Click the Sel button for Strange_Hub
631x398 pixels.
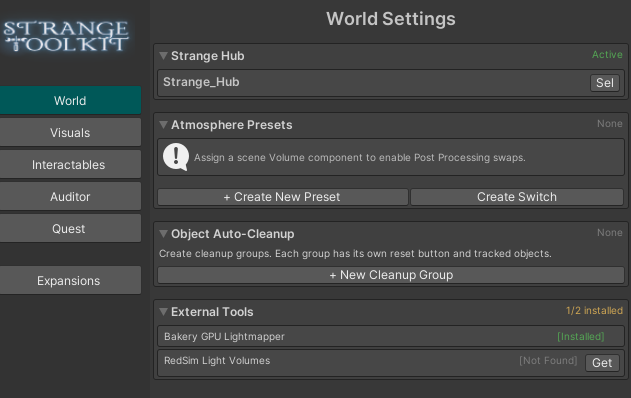(x=604, y=83)
